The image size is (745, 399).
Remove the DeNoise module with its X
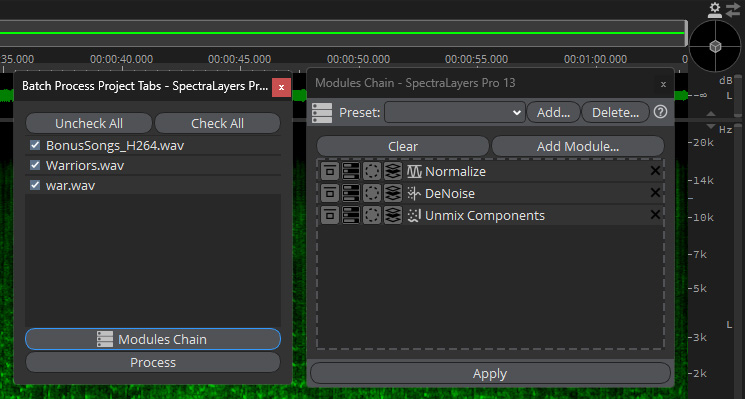click(x=655, y=192)
